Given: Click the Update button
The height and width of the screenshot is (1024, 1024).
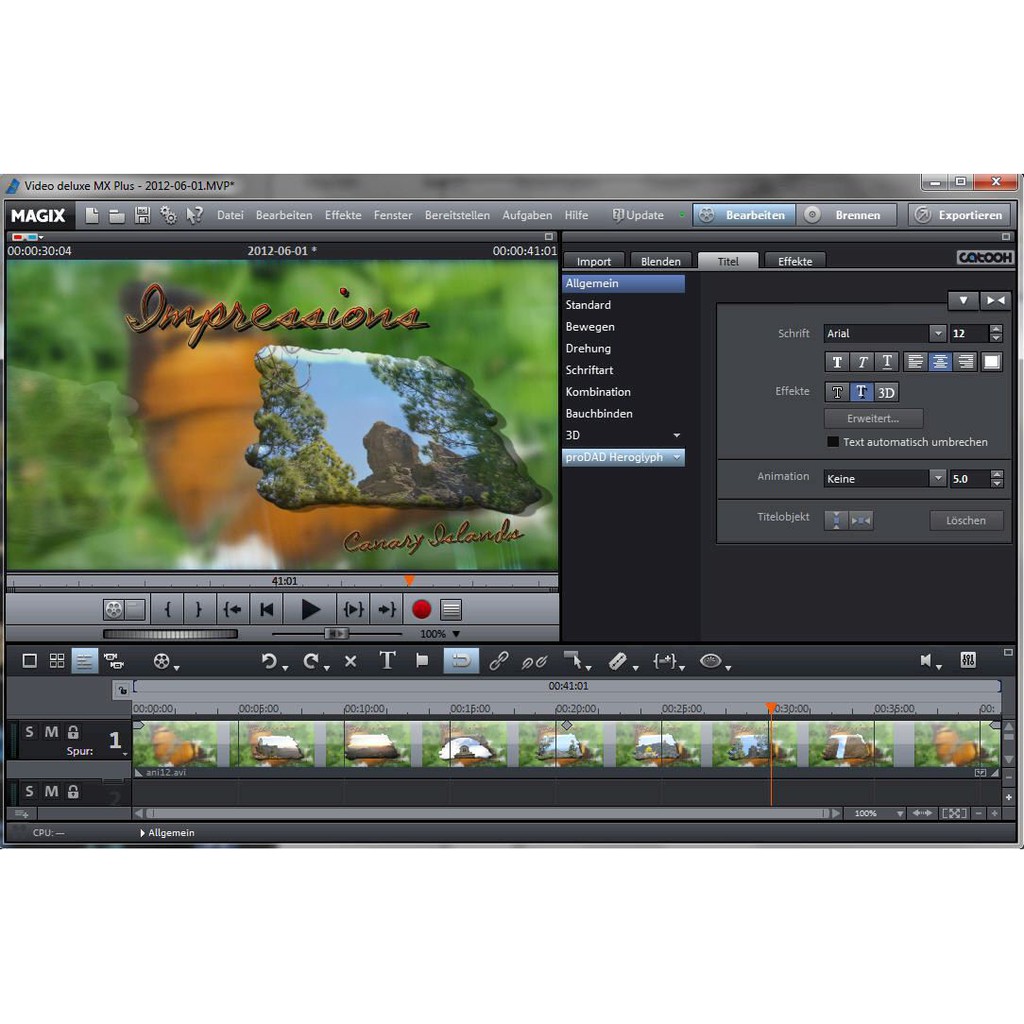Looking at the screenshot, I should tap(638, 215).
